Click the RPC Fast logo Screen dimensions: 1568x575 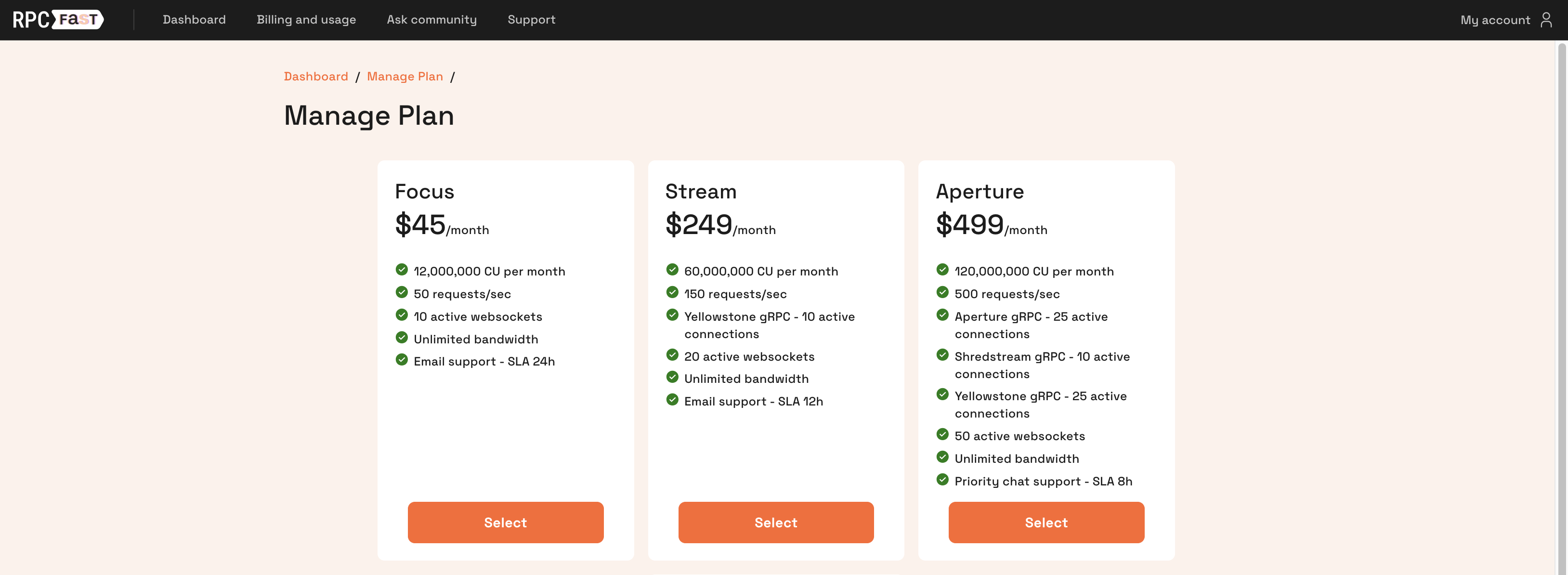(x=58, y=19)
